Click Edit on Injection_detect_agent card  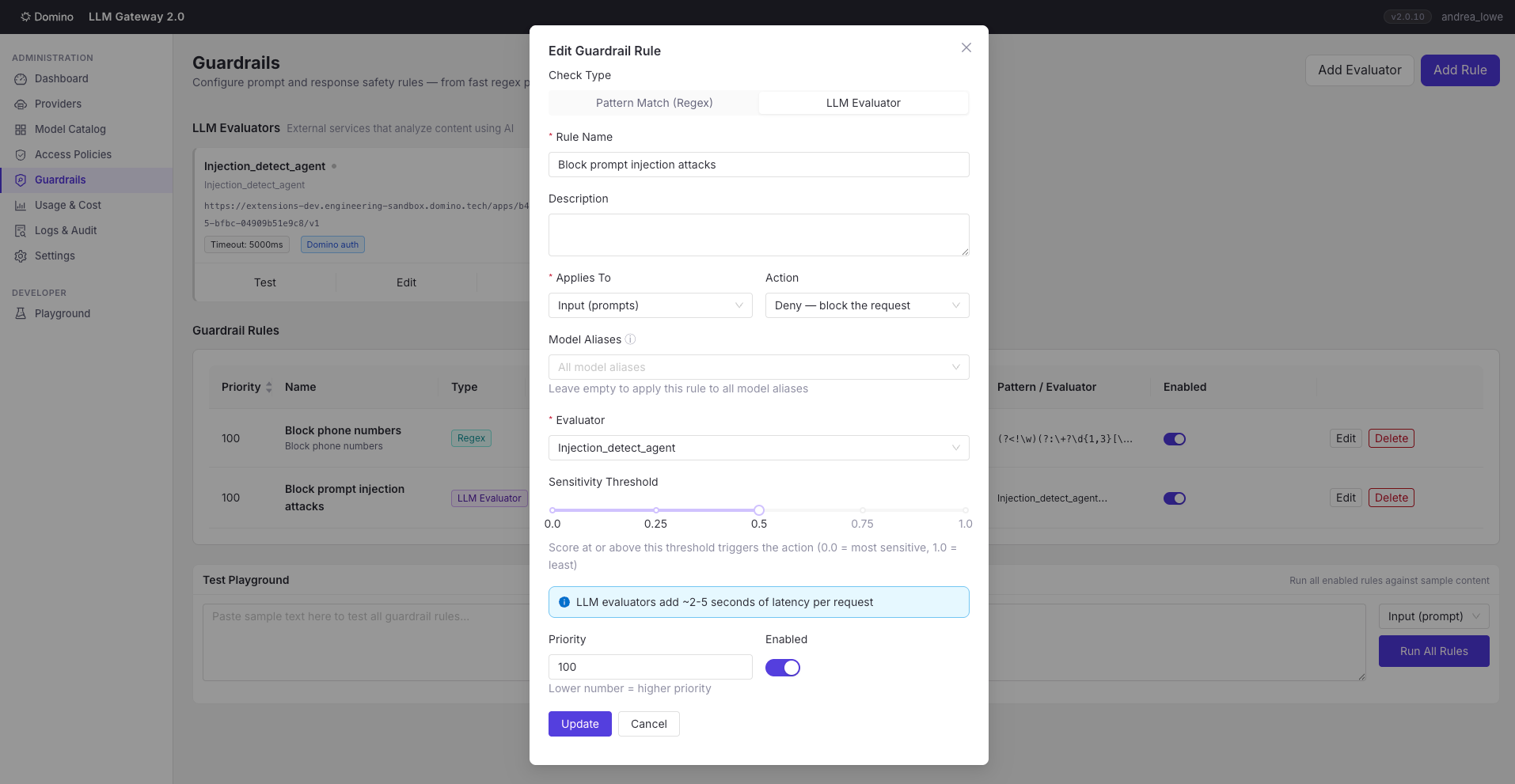(406, 282)
